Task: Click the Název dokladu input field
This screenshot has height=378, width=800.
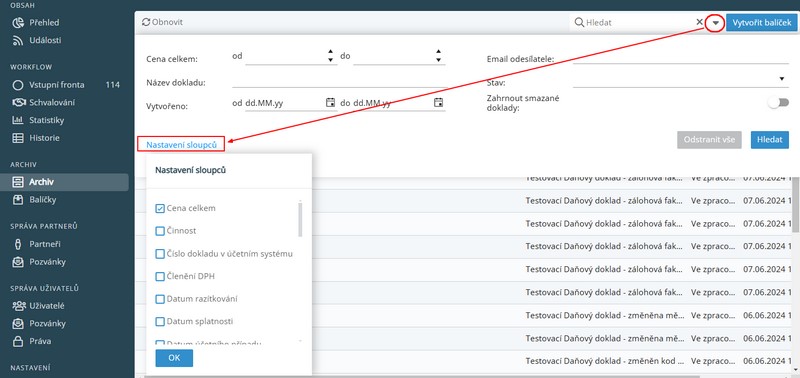Action: tap(339, 82)
